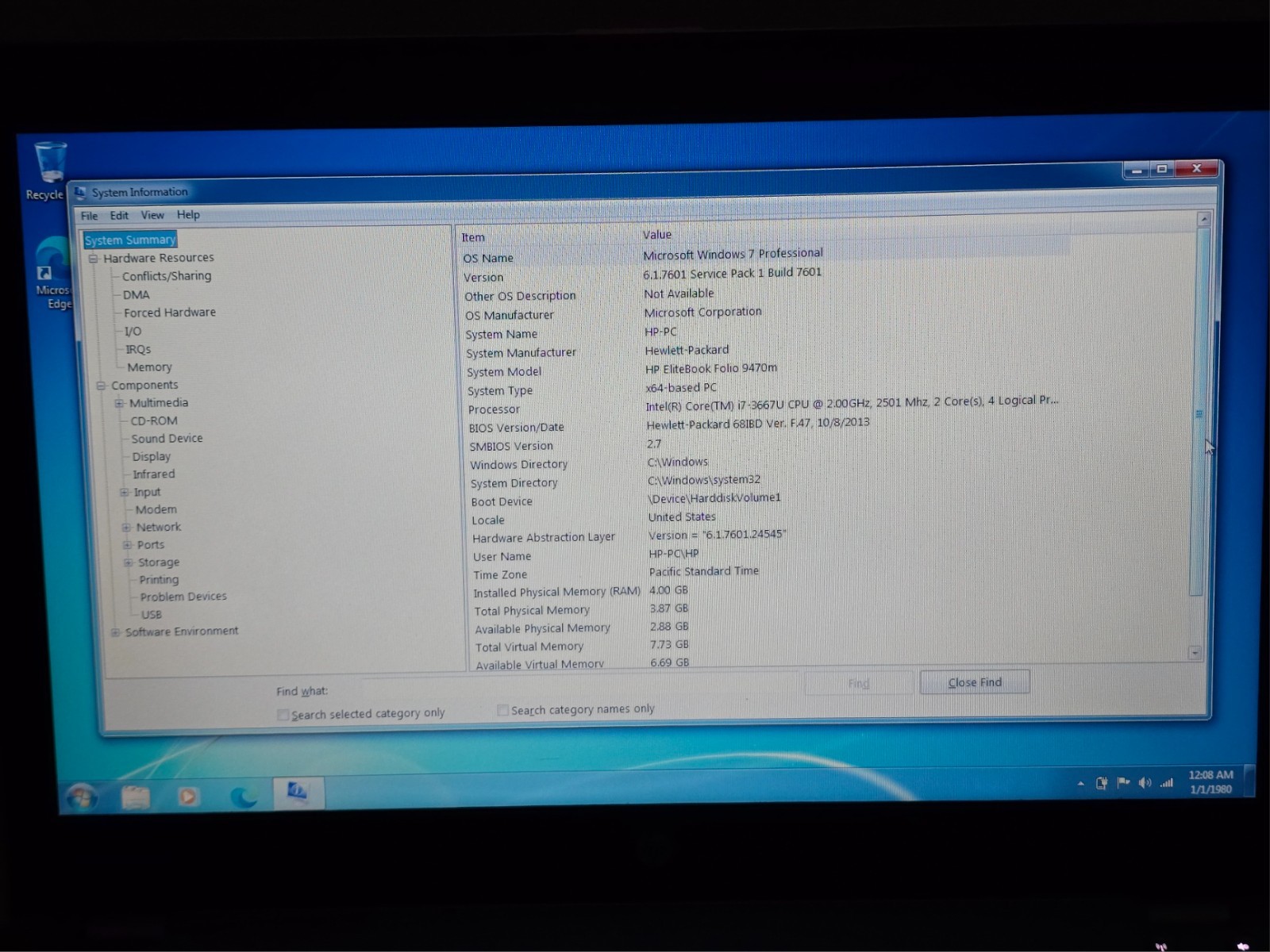Screen dimensions: 1270x952
Task: Click into the Find what field
Action: [579, 687]
